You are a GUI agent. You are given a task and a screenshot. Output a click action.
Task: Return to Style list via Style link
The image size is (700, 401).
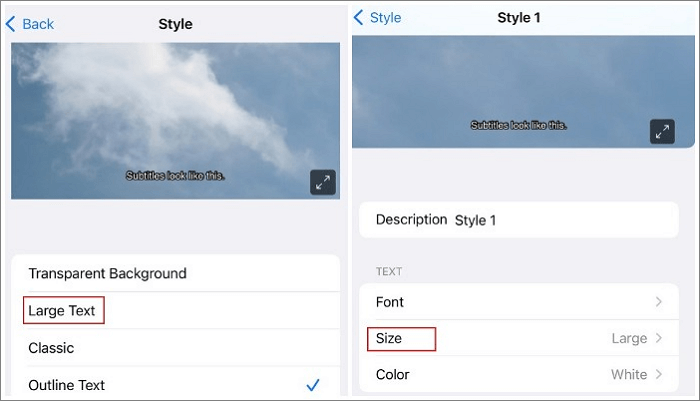(x=385, y=18)
